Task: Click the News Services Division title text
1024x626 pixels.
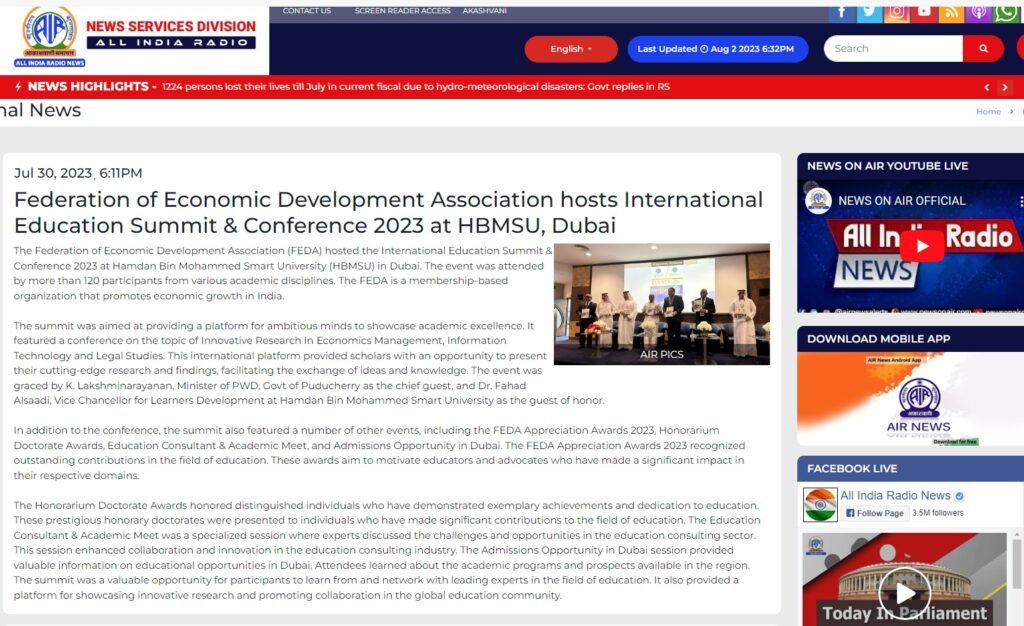Action: click(171, 26)
